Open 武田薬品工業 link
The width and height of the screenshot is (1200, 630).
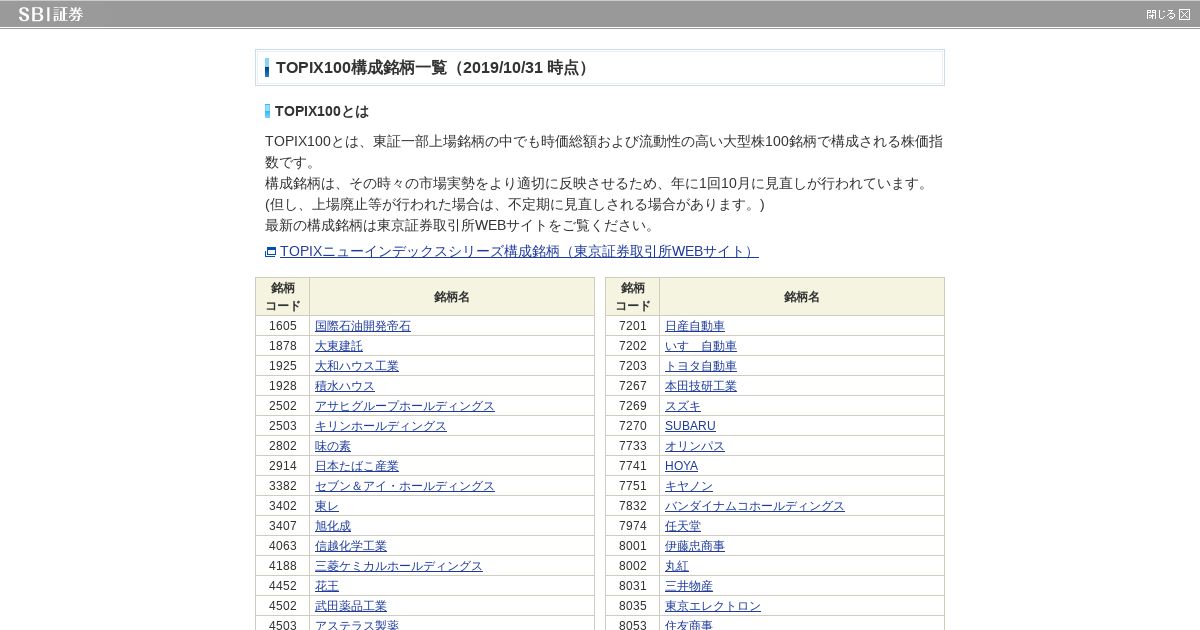[351, 606]
